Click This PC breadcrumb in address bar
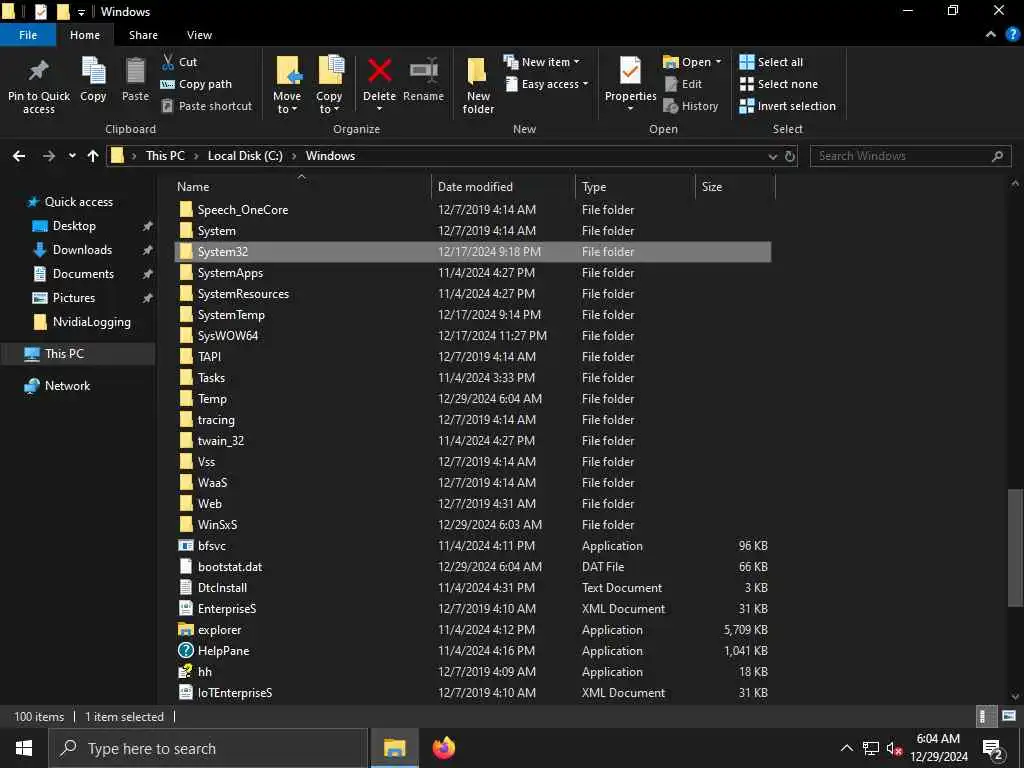The height and width of the screenshot is (768, 1024). click(165, 156)
